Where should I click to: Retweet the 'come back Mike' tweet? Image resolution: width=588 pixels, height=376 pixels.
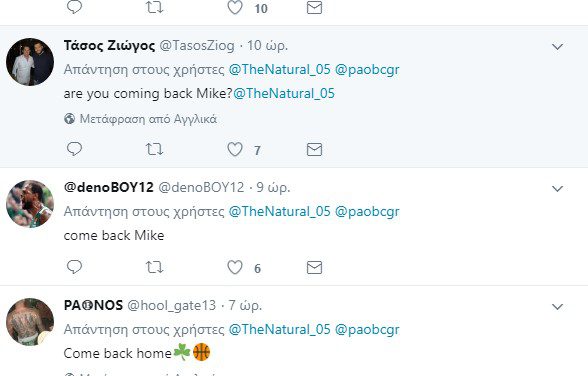coord(154,267)
